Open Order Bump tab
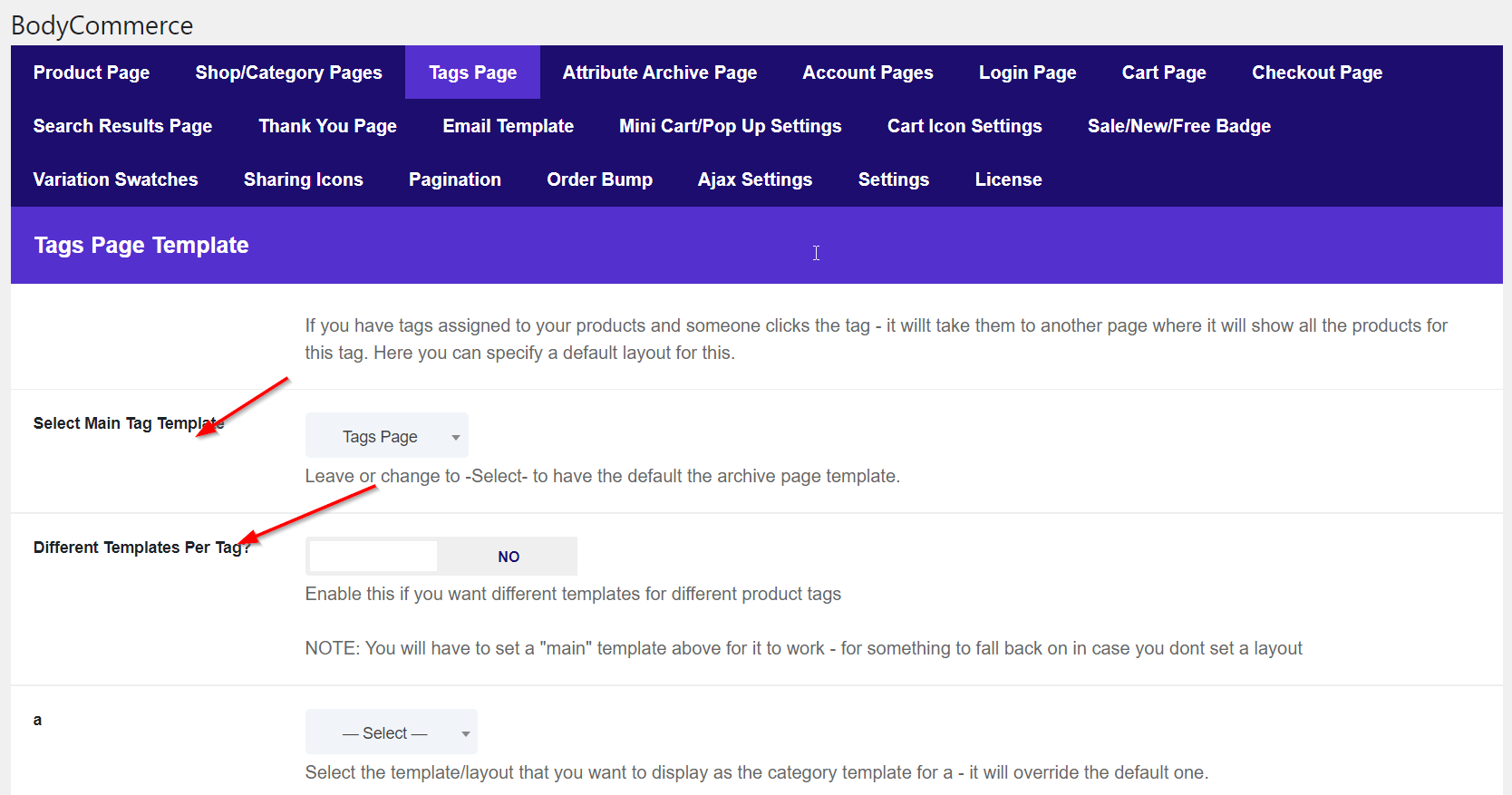The image size is (1512, 795). click(599, 179)
